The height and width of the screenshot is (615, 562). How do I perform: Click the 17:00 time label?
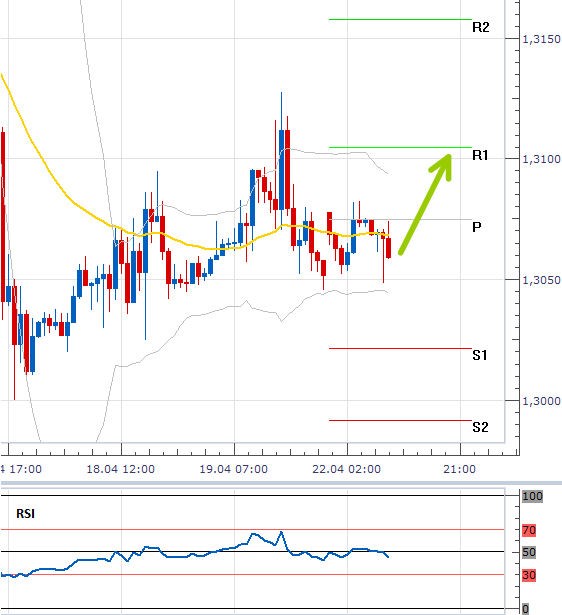pyautogui.click(x=25, y=469)
